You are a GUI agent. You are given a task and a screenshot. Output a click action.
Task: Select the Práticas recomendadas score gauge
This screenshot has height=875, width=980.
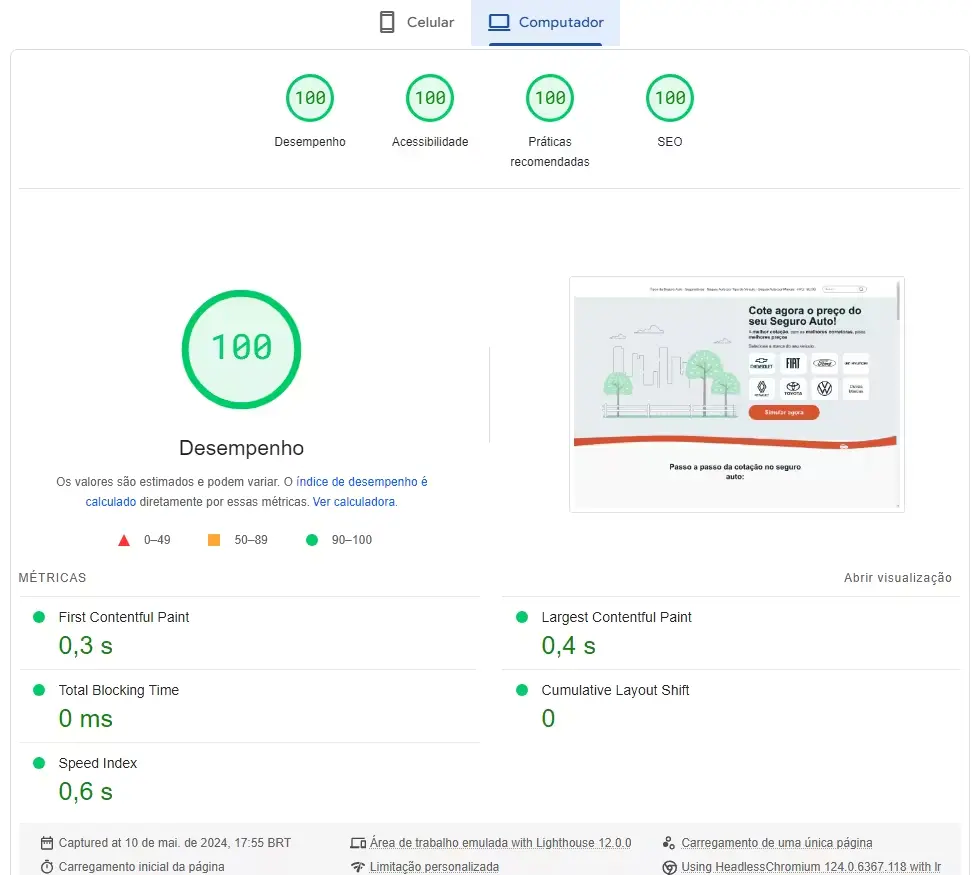[550, 97]
